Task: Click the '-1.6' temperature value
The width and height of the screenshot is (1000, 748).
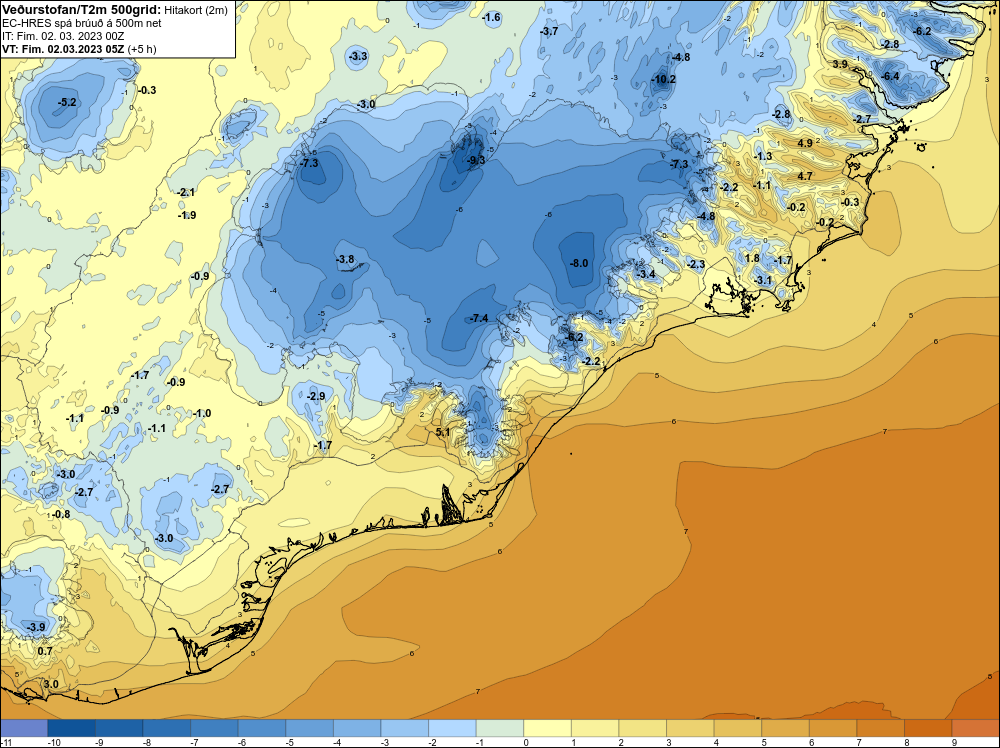Action: [x=491, y=17]
